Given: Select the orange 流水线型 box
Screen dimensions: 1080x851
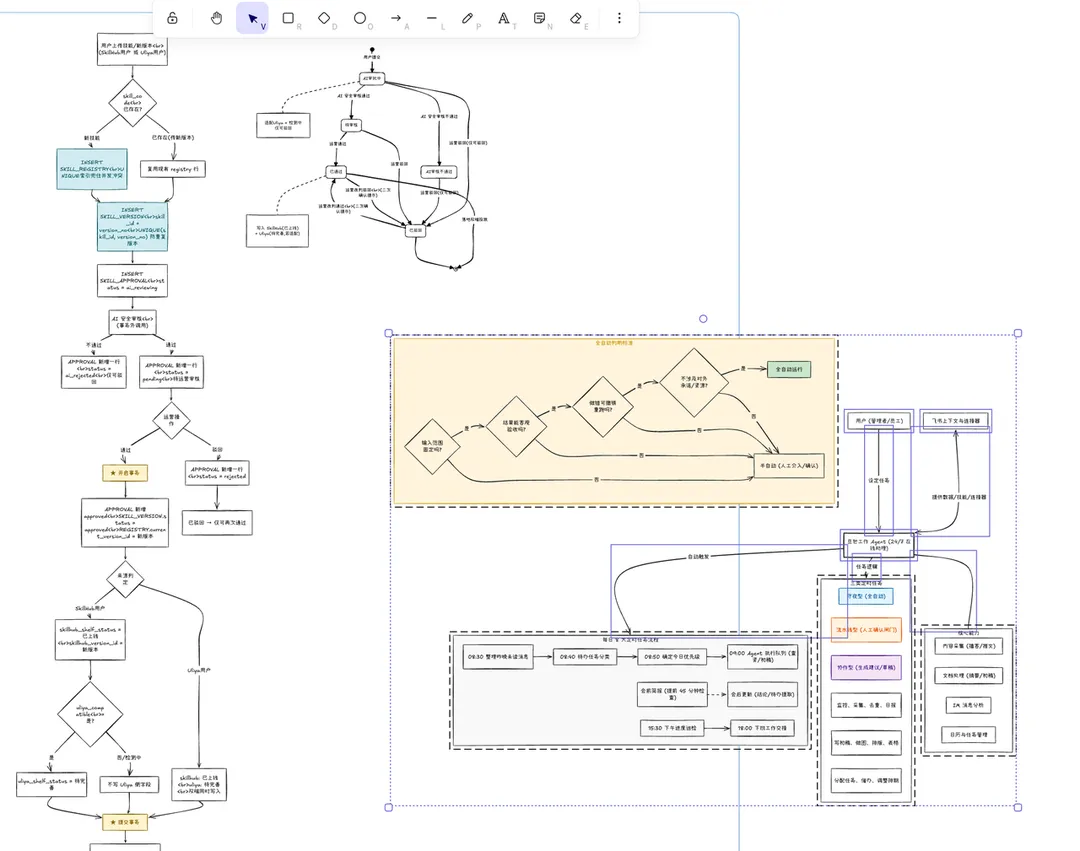Looking at the screenshot, I should (866, 630).
